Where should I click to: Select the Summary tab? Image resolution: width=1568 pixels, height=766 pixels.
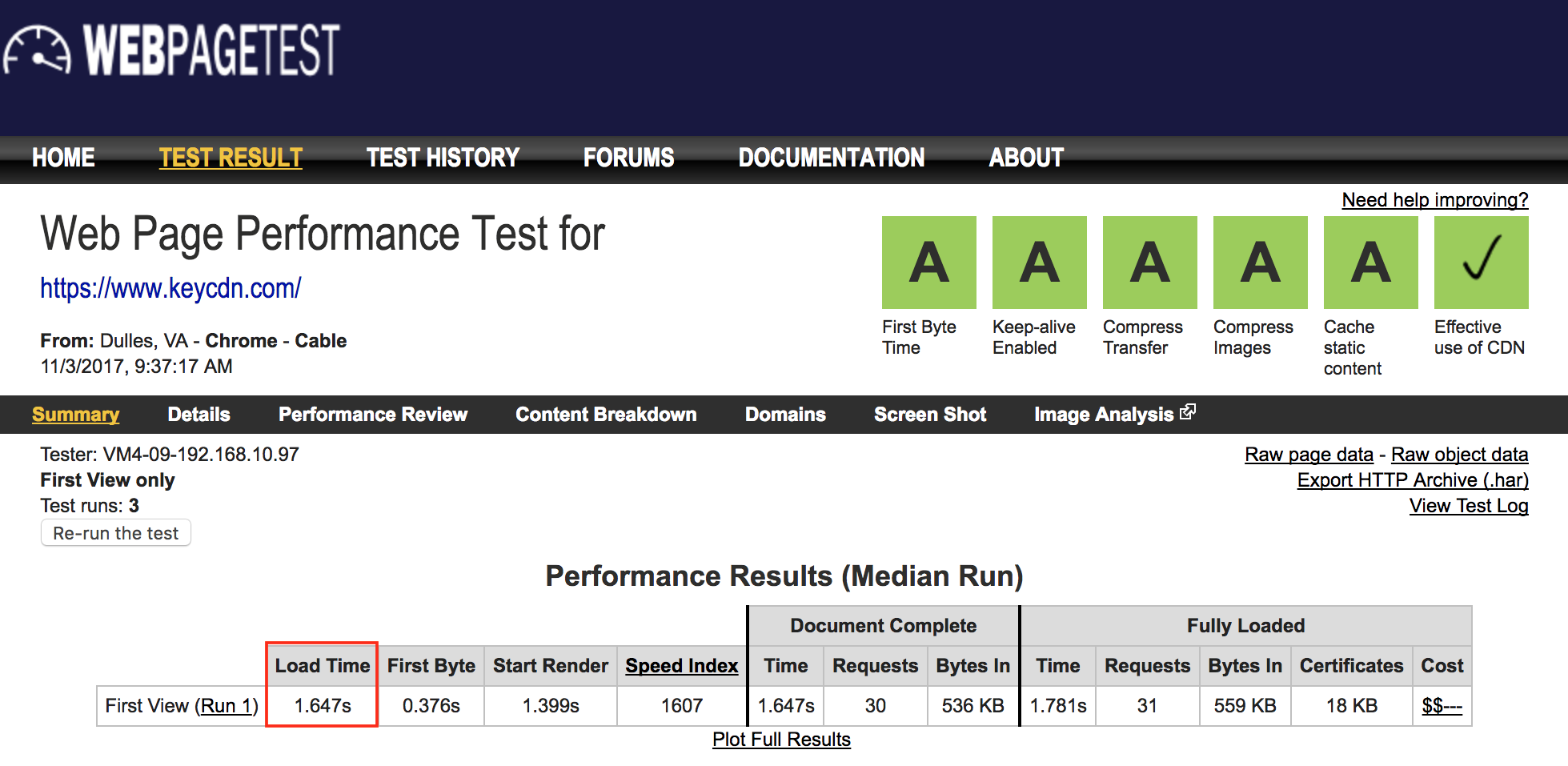75,415
